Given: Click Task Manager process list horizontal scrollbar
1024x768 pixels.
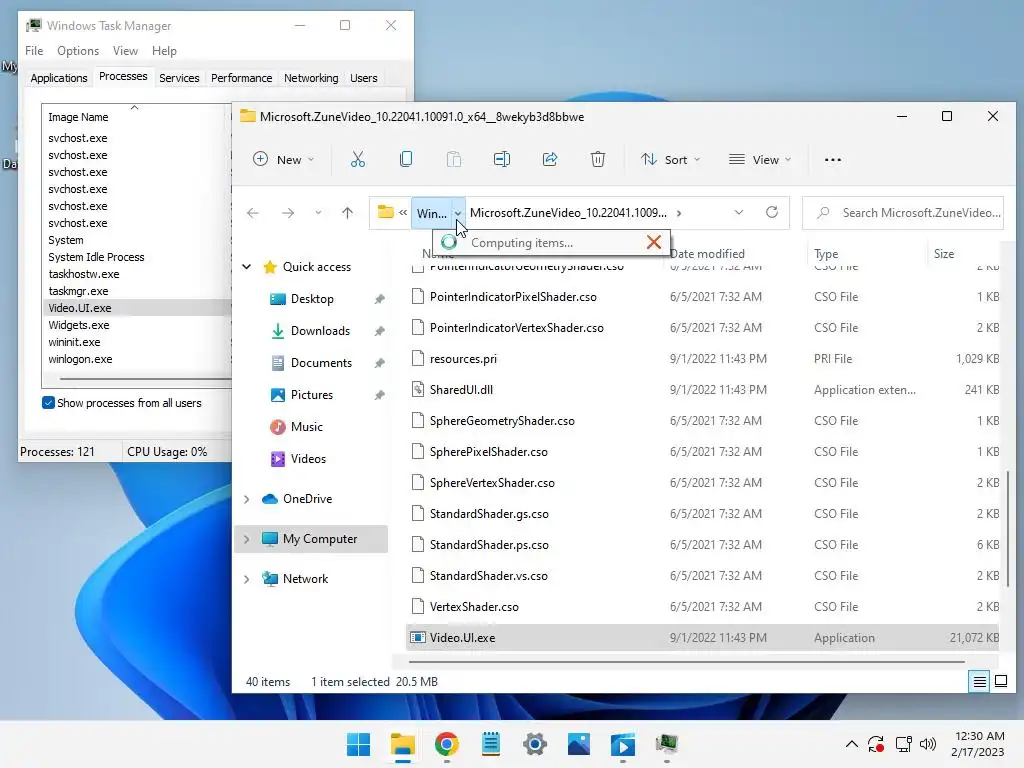Looking at the screenshot, I should point(145,379).
